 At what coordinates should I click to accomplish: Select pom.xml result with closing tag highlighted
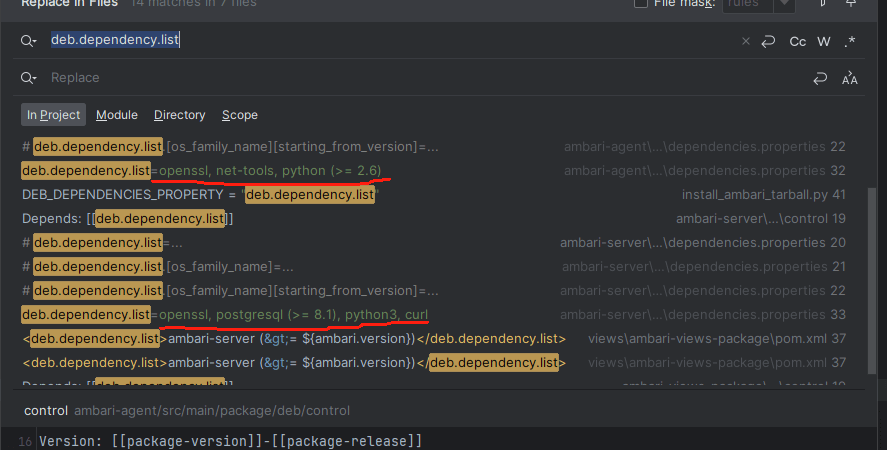point(434,362)
